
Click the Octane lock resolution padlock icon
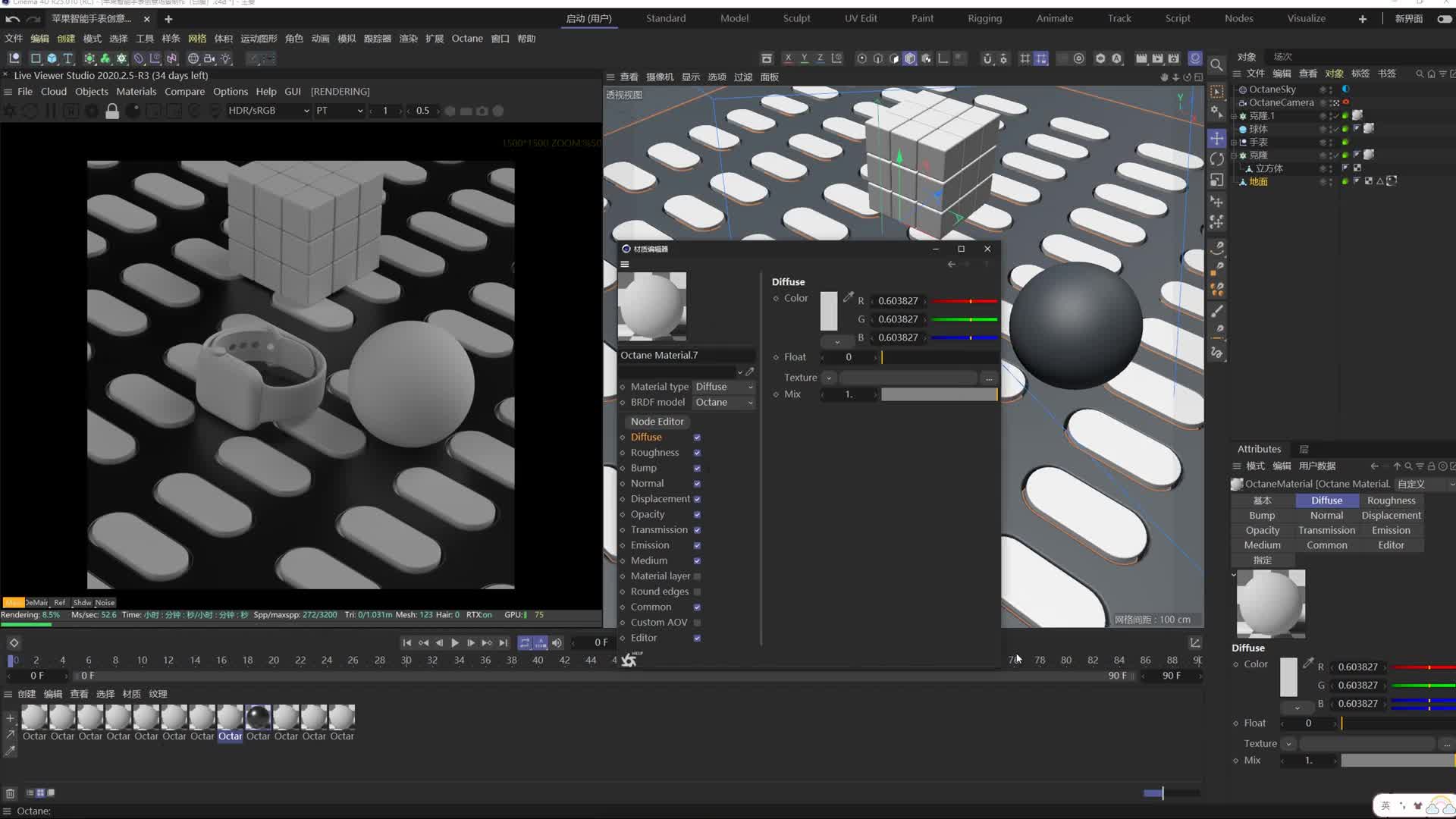112,111
